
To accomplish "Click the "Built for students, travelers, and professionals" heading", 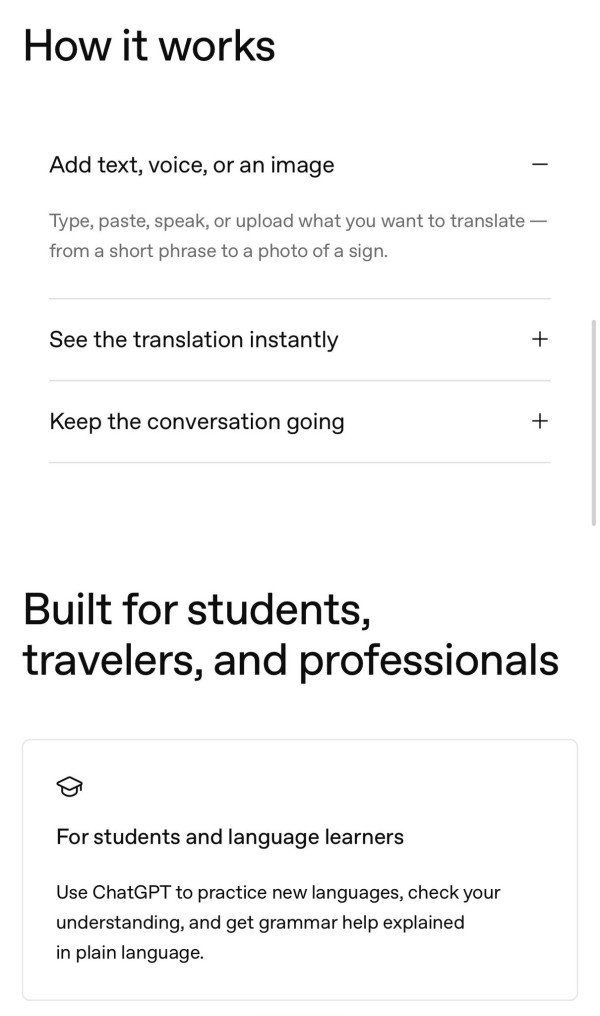I will (288, 634).
